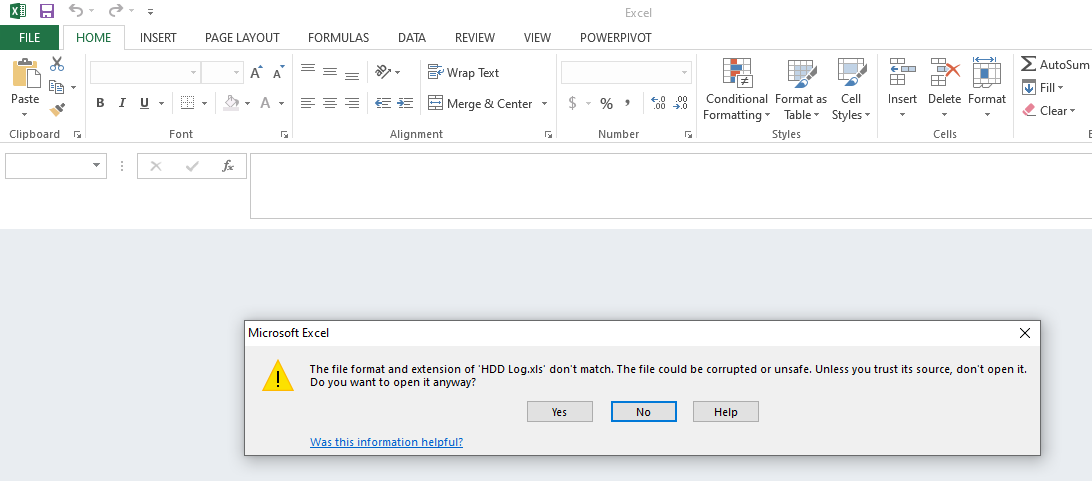This screenshot has height=481, width=1092.
Task: Click the Copy icon
Action: pos(56,87)
